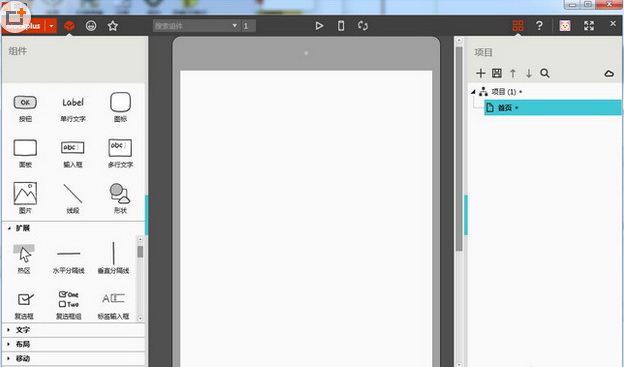The width and height of the screenshot is (624, 367).
Task: Start prototype preview with play icon
Action: point(319,26)
